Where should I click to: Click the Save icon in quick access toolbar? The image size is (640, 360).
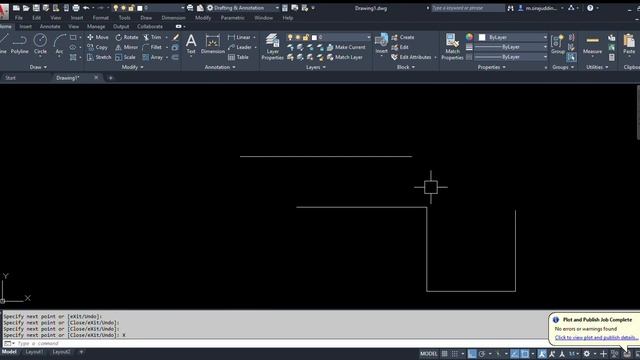(36, 8)
